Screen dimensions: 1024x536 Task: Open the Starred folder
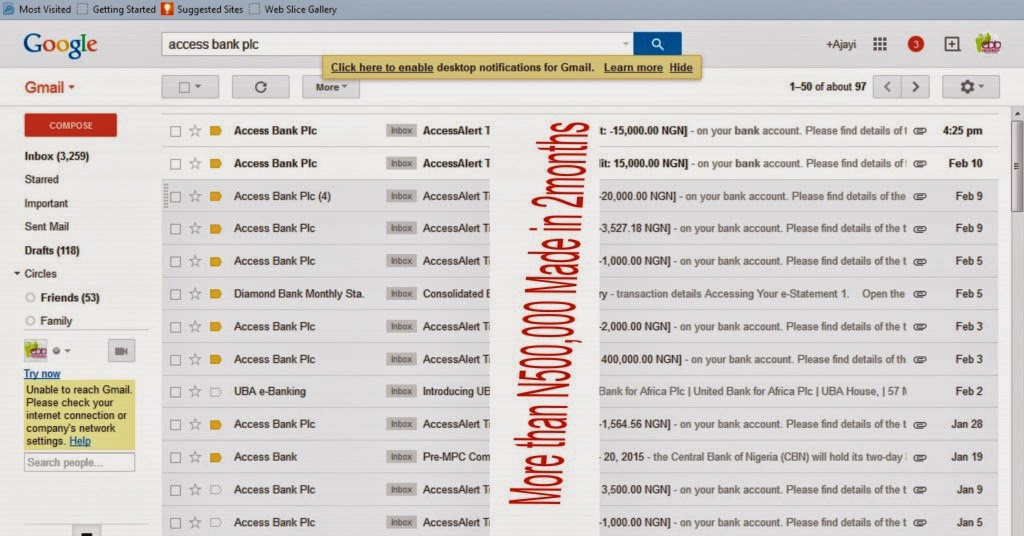[x=41, y=179]
